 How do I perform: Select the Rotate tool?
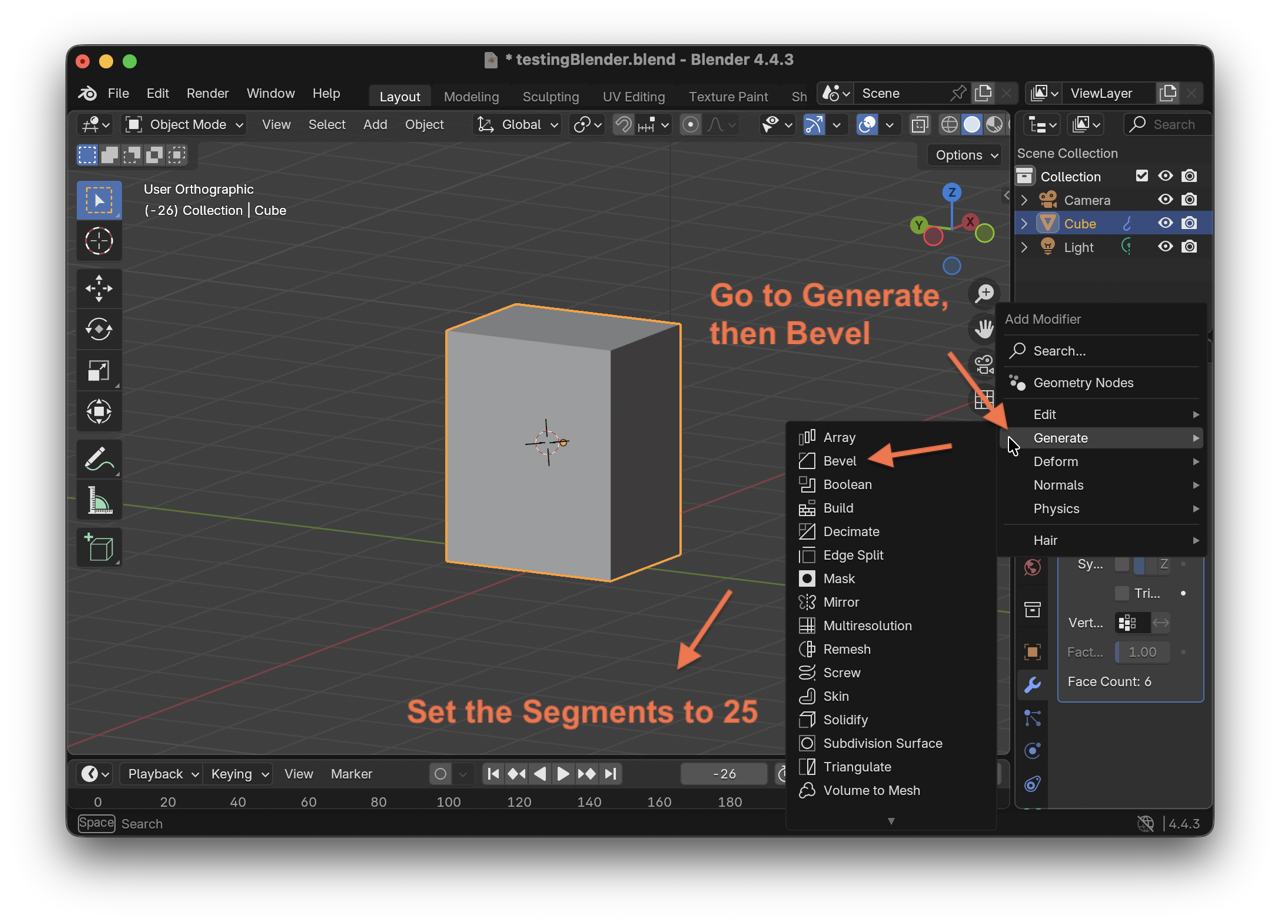[x=99, y=329]
